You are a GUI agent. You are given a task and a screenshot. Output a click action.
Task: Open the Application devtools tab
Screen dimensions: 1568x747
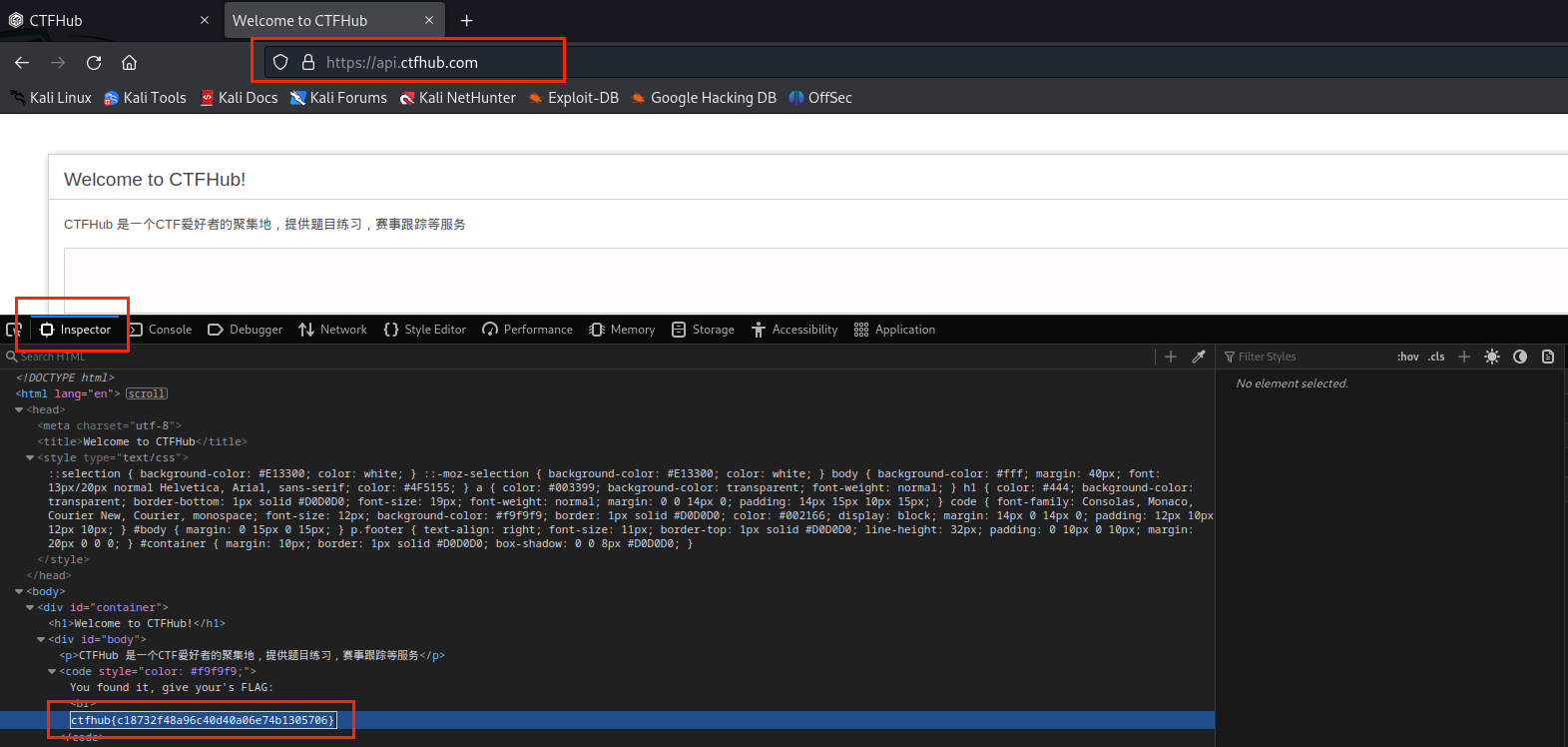click(x=895, y=330)
